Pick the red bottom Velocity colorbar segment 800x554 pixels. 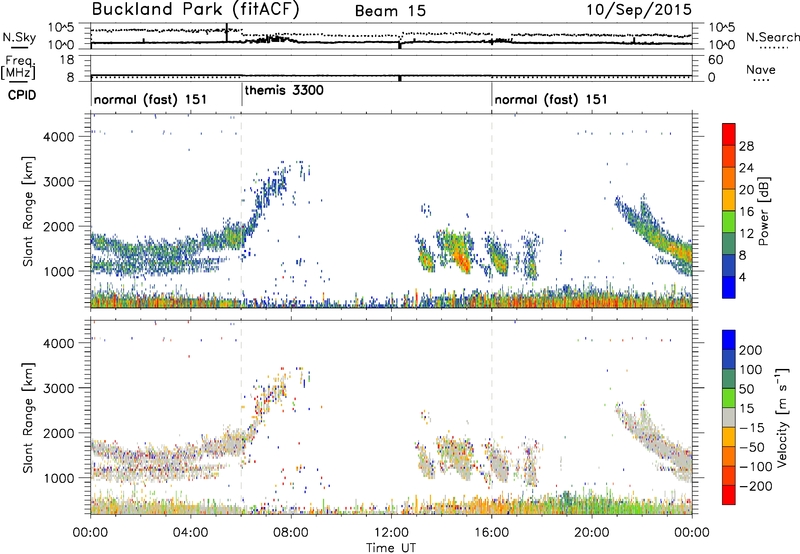(x=729, y=495)
